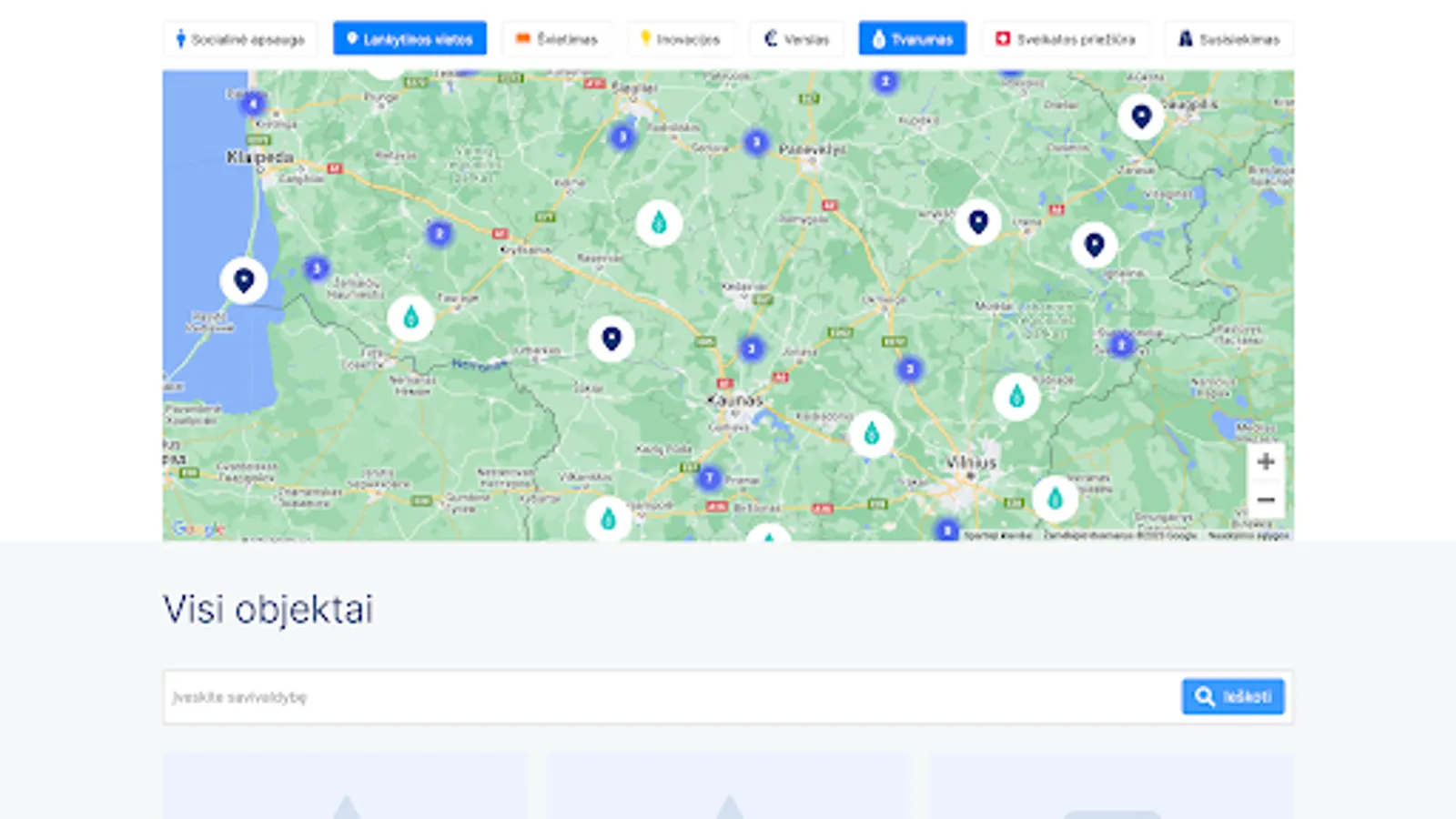Viewport: 1456px width, 819px height.
Task: Click the droplet marker west of Tauragė
Action: click(x=410, y=318)
